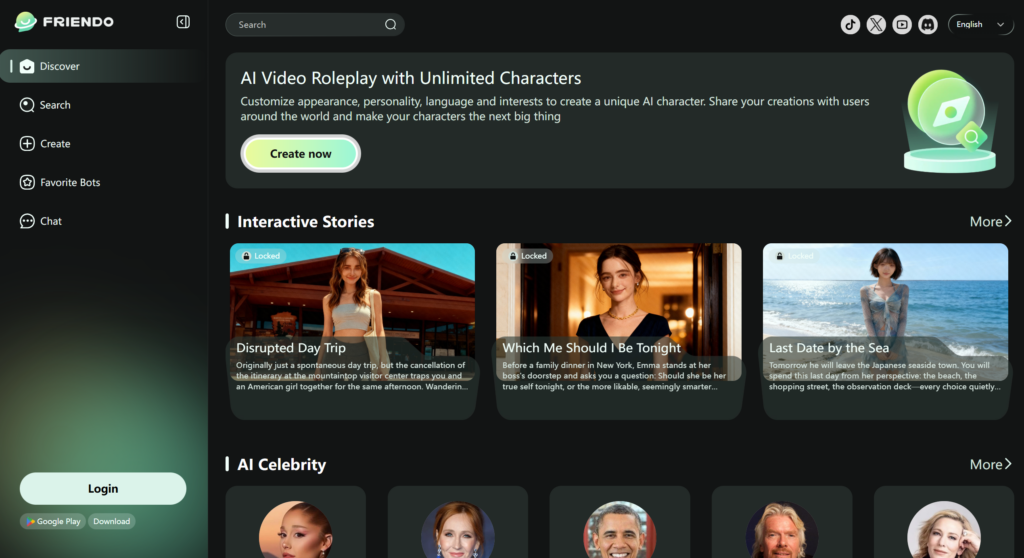Expand More for AI Celebrity
Image resolution: width=1024 pixels, height=558 pixels.
(x=990, y=464)
